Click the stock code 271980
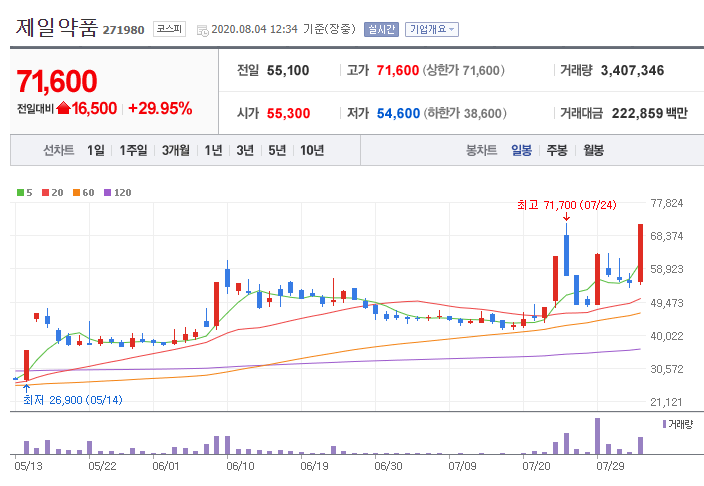This screenshot has width=704, height=486. click(123, 30)
